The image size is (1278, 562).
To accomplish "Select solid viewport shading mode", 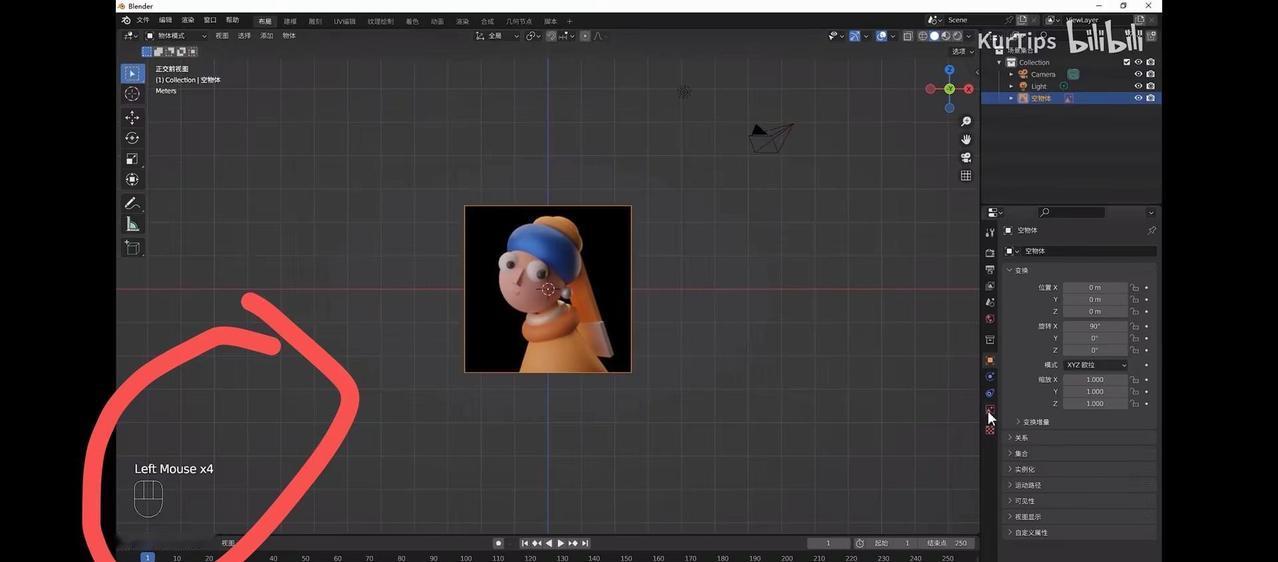I will pyautogui.click(x=934, y=36).
